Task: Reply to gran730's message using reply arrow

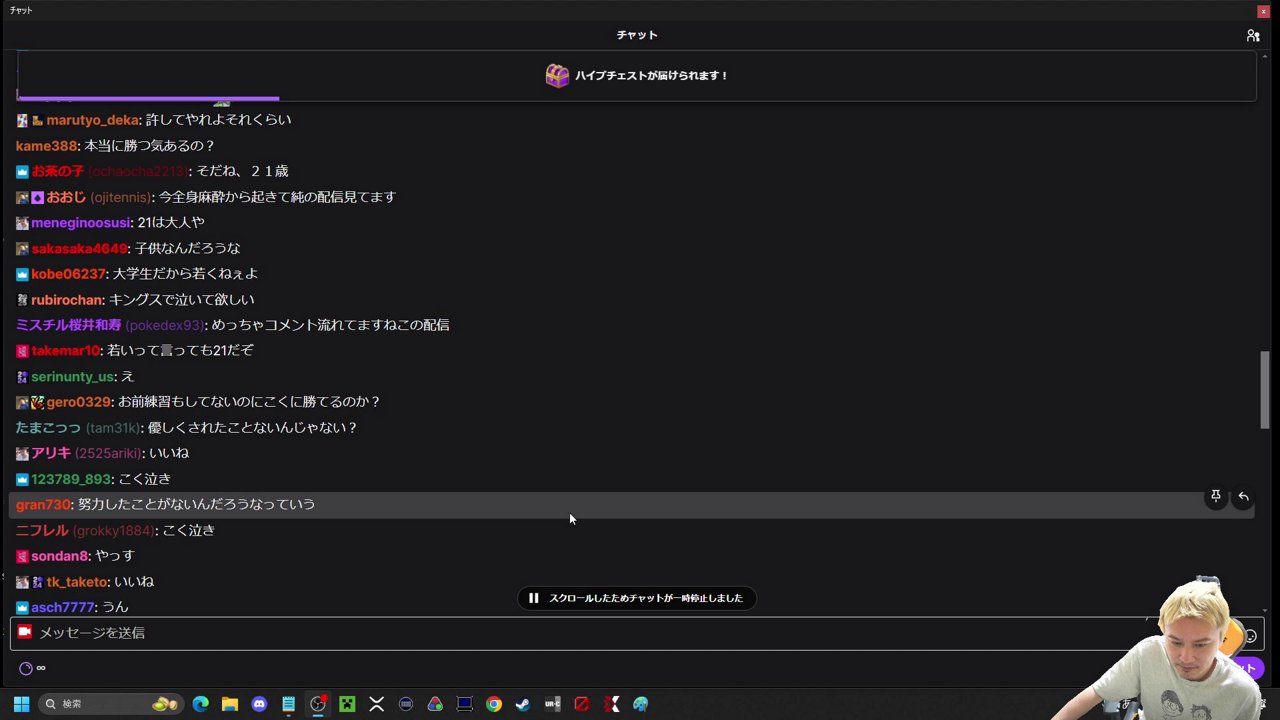Action: (x=1243, y=496)
